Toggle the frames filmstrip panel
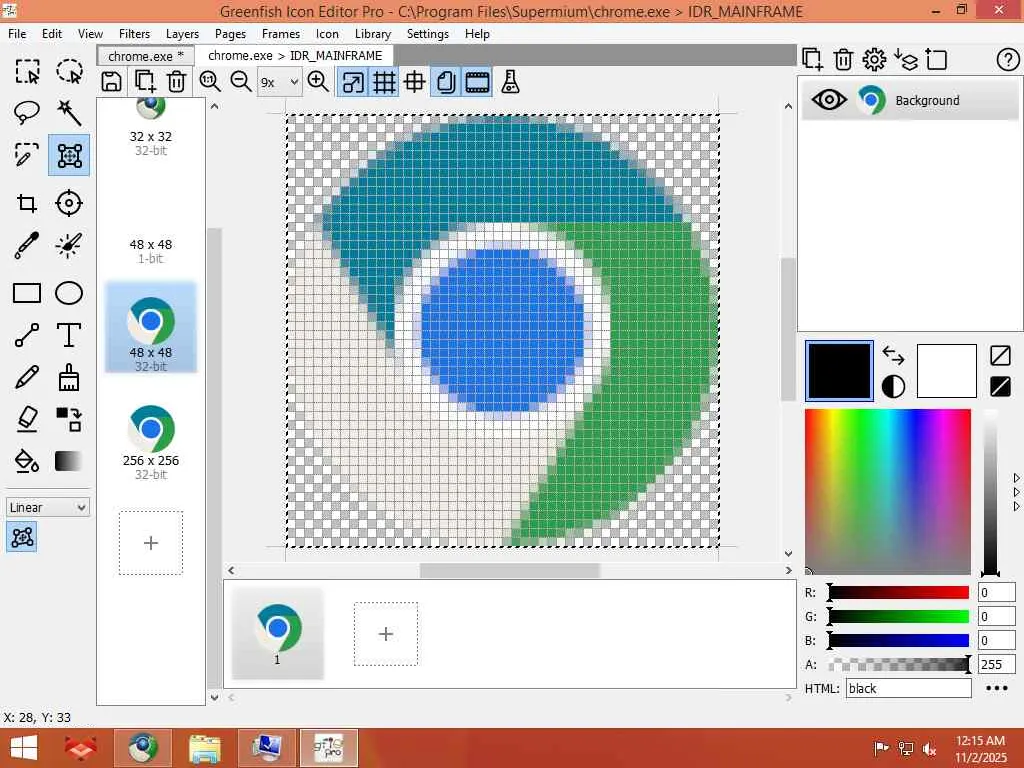The image size is (1024, 768). [477, 82]
